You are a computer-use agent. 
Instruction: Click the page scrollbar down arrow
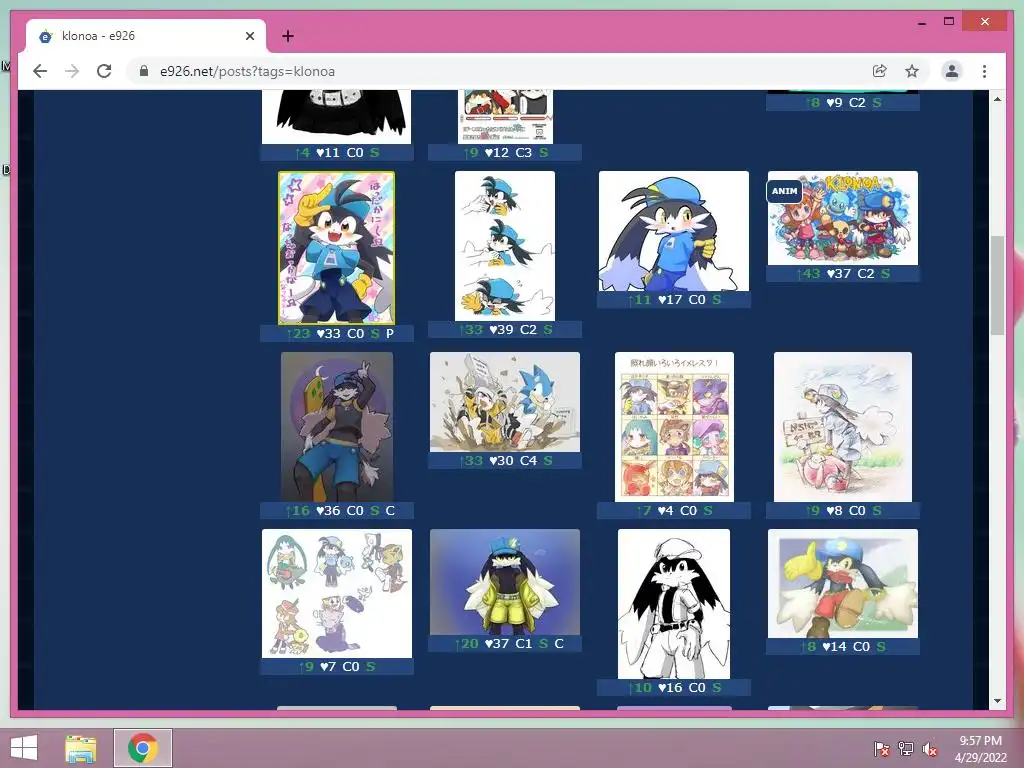pos(997,701)
